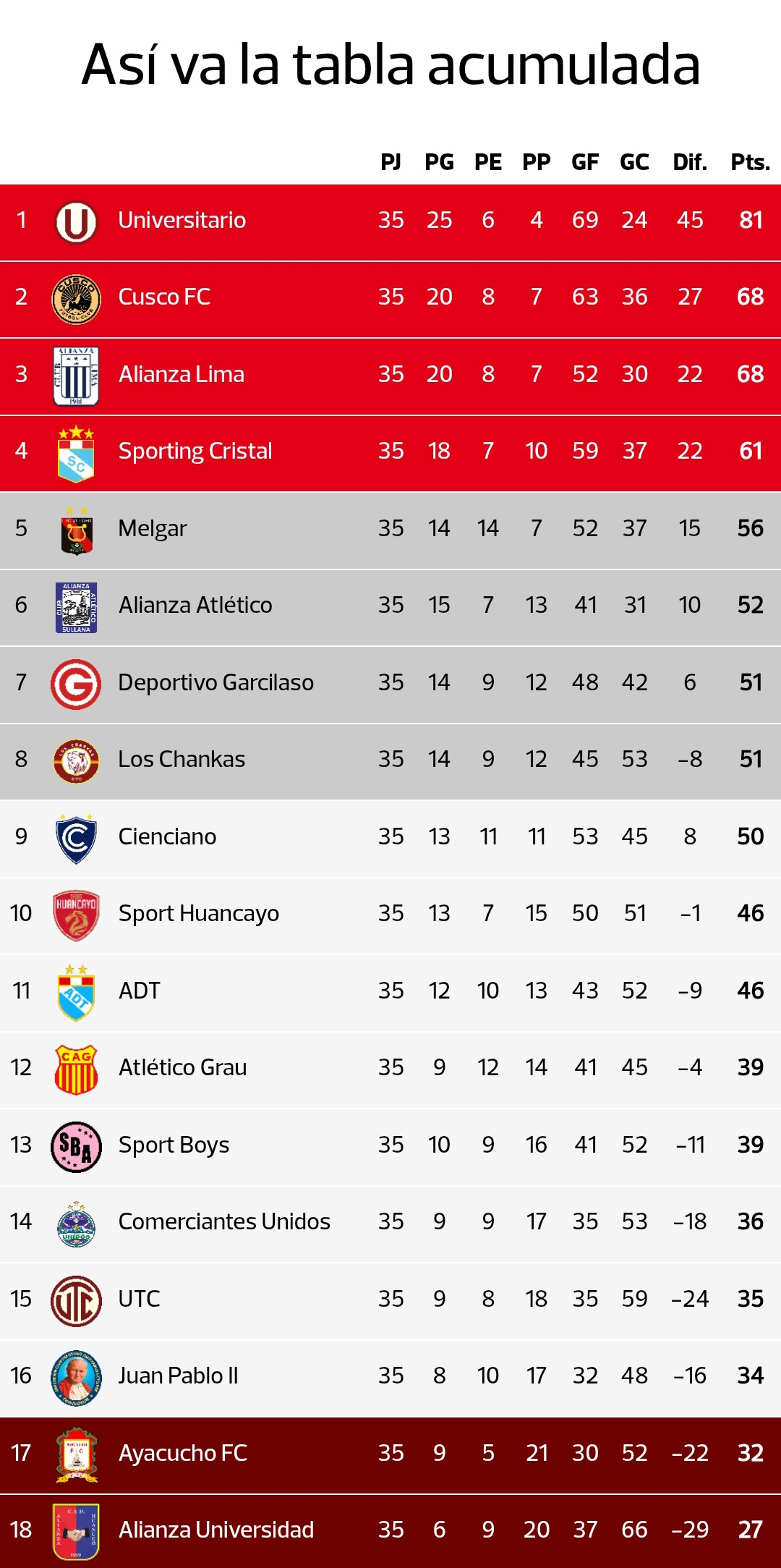The image size is (781, 1568).
Task: Select the Deportivo Garcilaso G logo
Action: (x=76, y=684)
